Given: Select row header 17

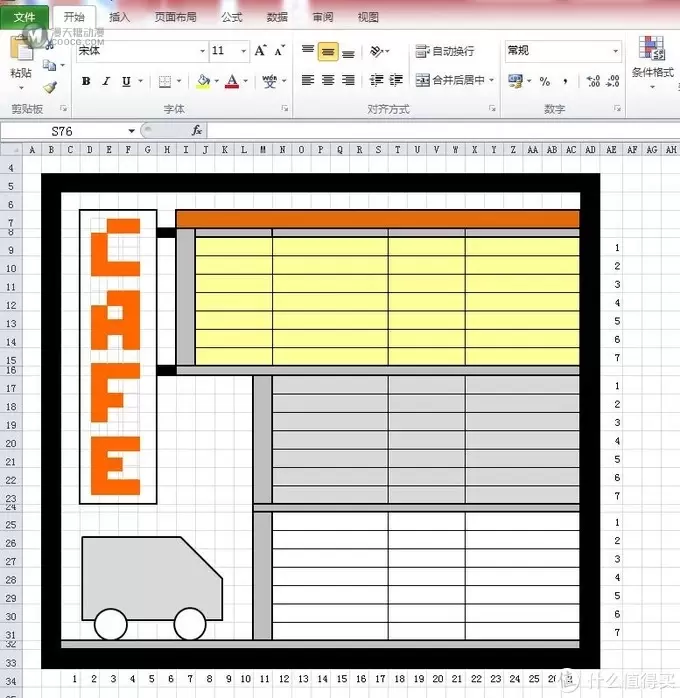Looking at the screenshot, I should [x=11, y=389].
